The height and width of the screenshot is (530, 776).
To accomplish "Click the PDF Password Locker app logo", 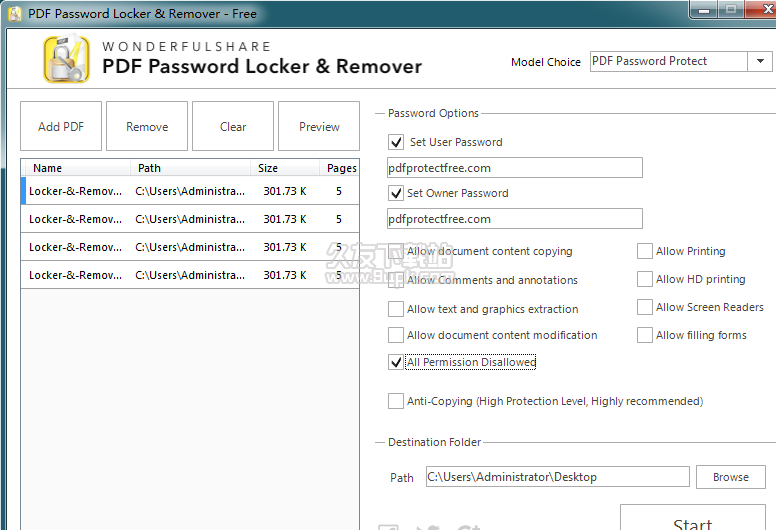I will click(67, 59).
